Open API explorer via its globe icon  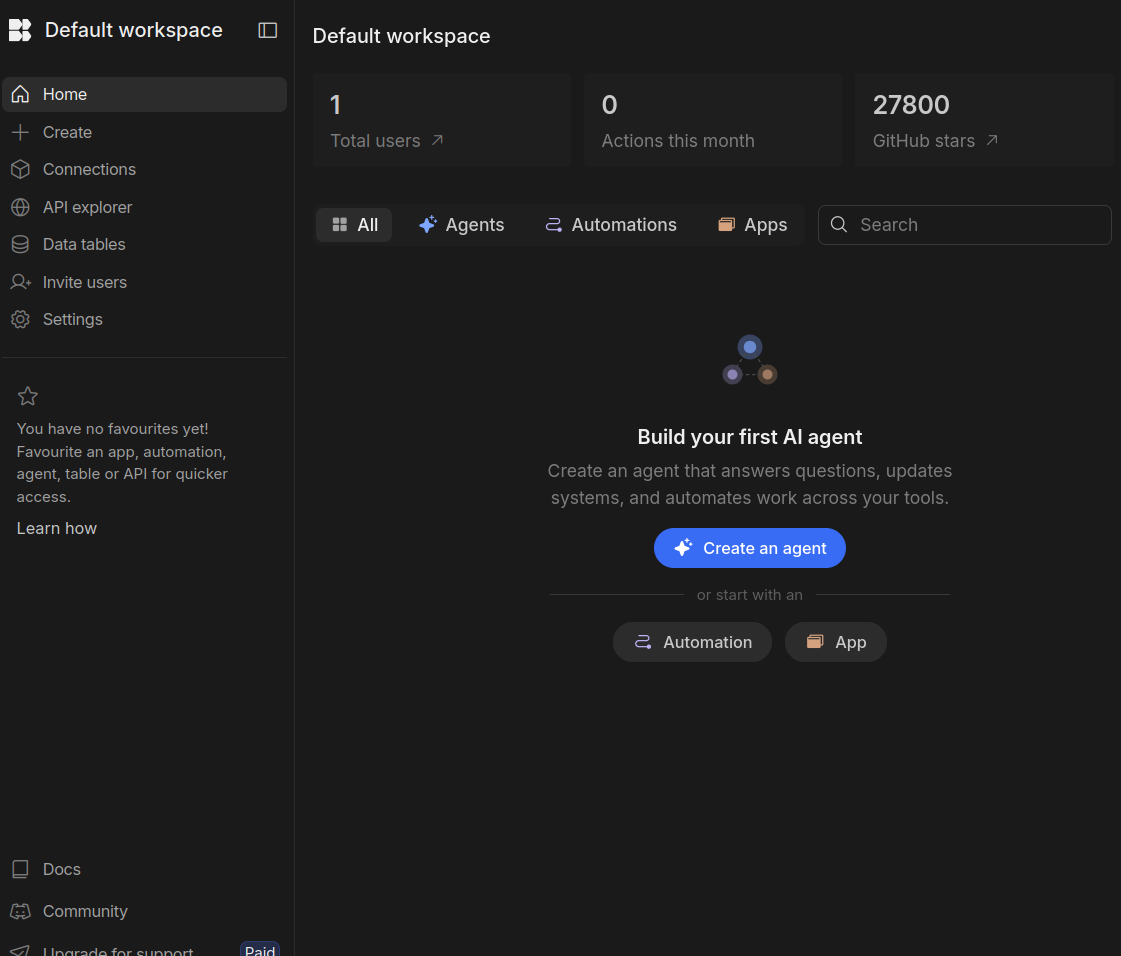(20, 207)
